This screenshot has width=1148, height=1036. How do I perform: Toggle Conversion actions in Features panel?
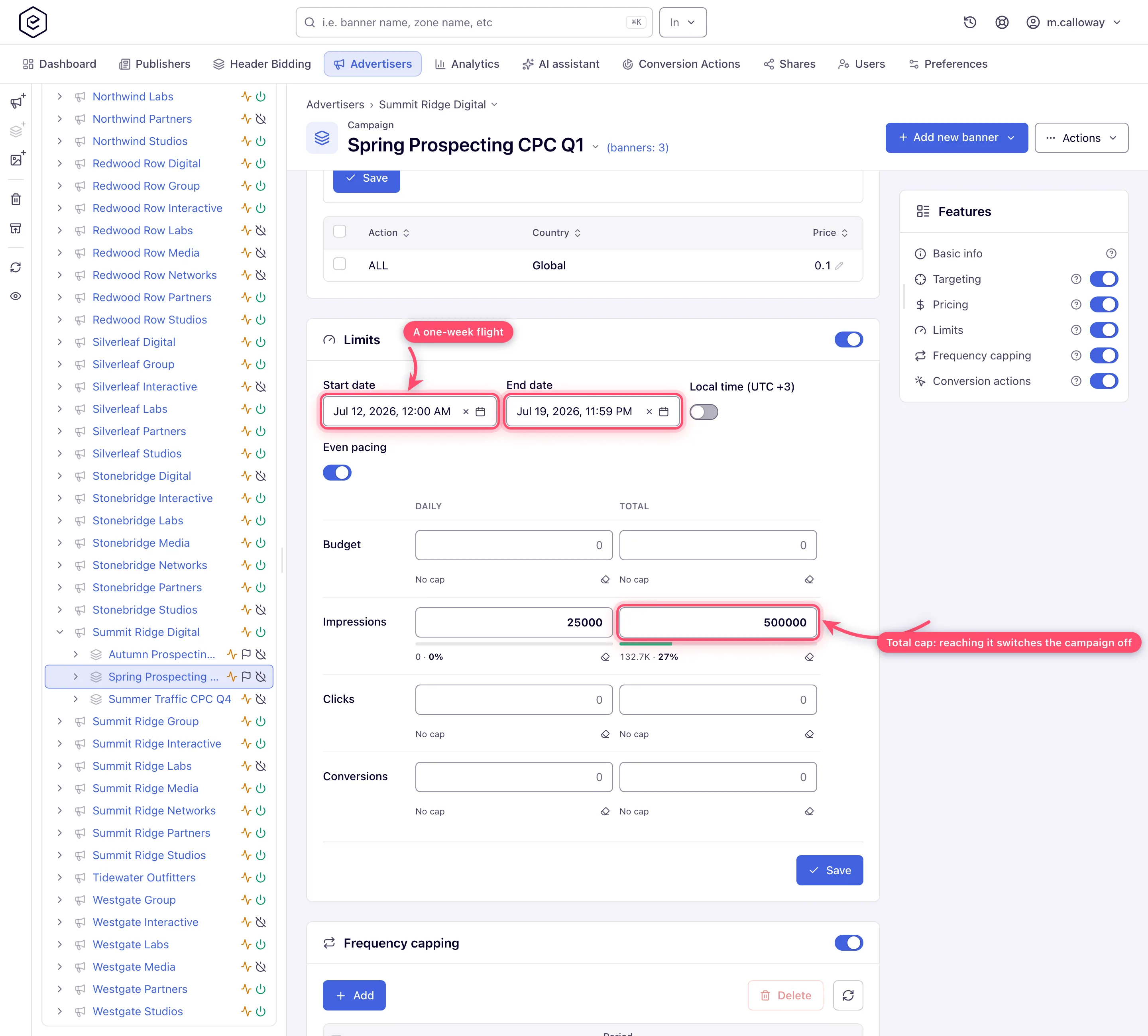coord(1104,381)
